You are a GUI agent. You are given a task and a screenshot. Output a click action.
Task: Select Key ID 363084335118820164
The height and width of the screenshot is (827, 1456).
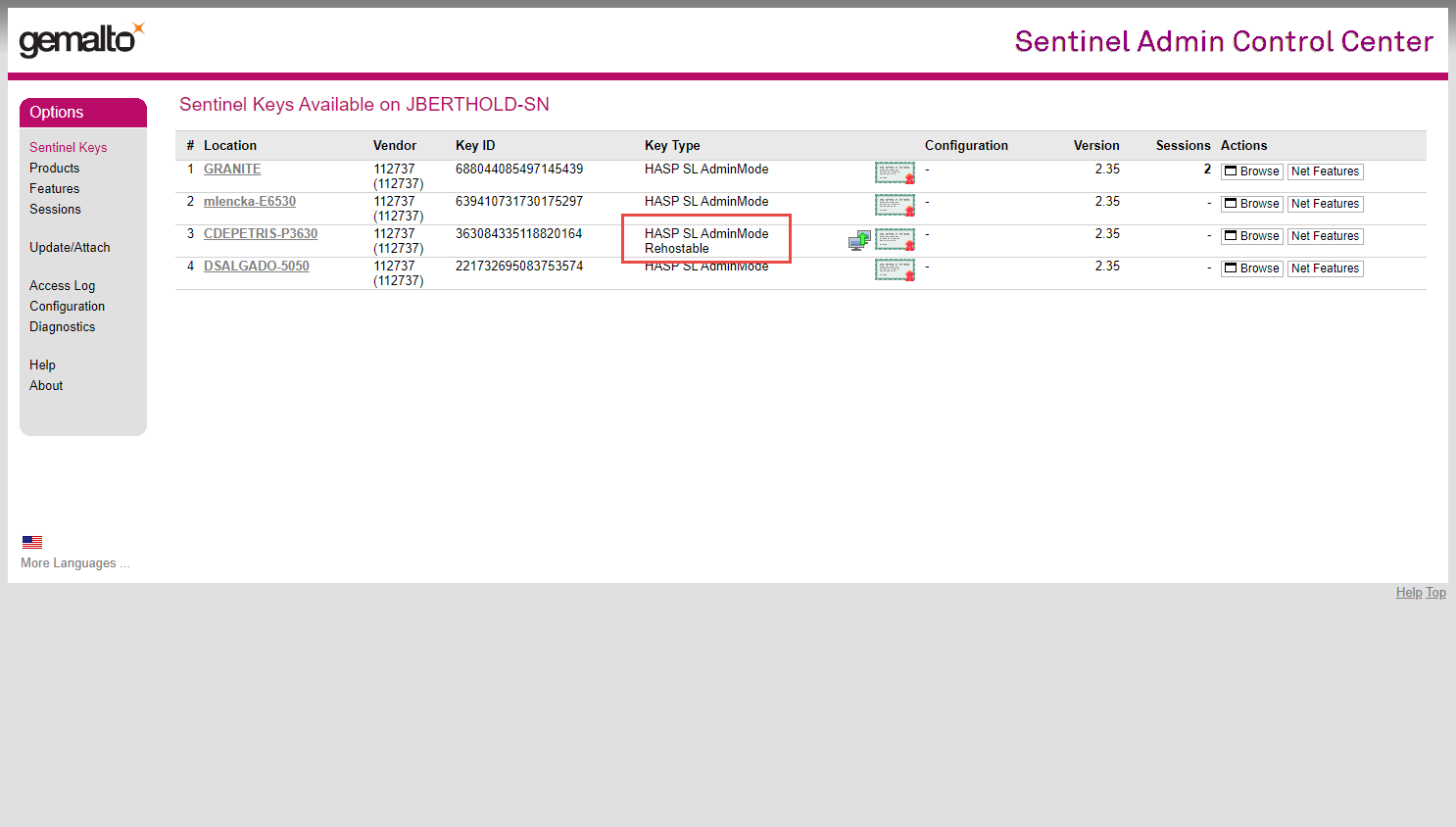tap(519, 233)
